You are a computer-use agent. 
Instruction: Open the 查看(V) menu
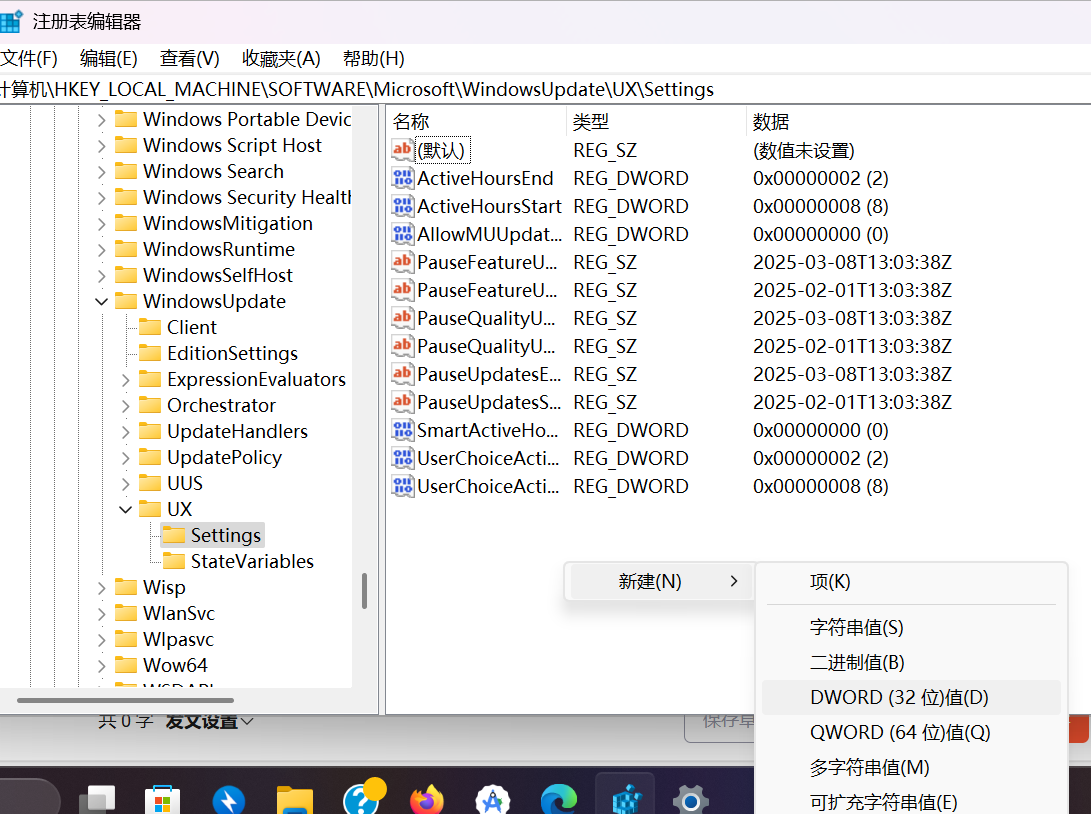pos(189,58)
